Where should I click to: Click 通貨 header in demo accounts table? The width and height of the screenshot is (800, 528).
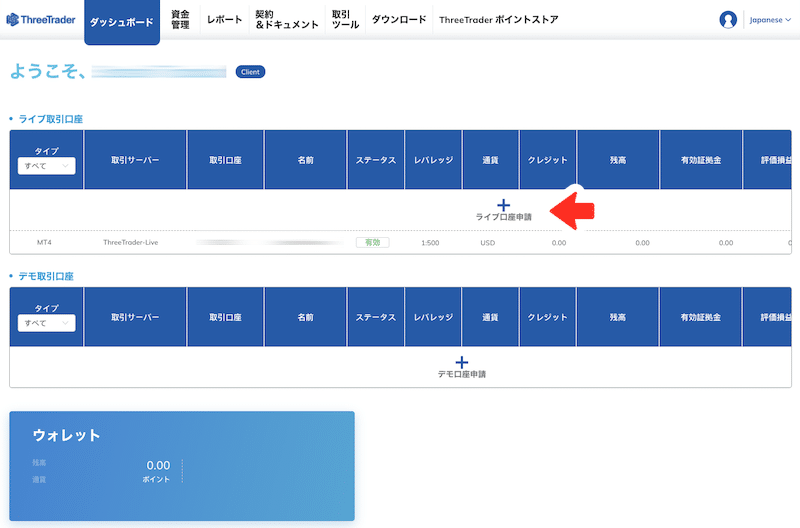coord(490,317)
